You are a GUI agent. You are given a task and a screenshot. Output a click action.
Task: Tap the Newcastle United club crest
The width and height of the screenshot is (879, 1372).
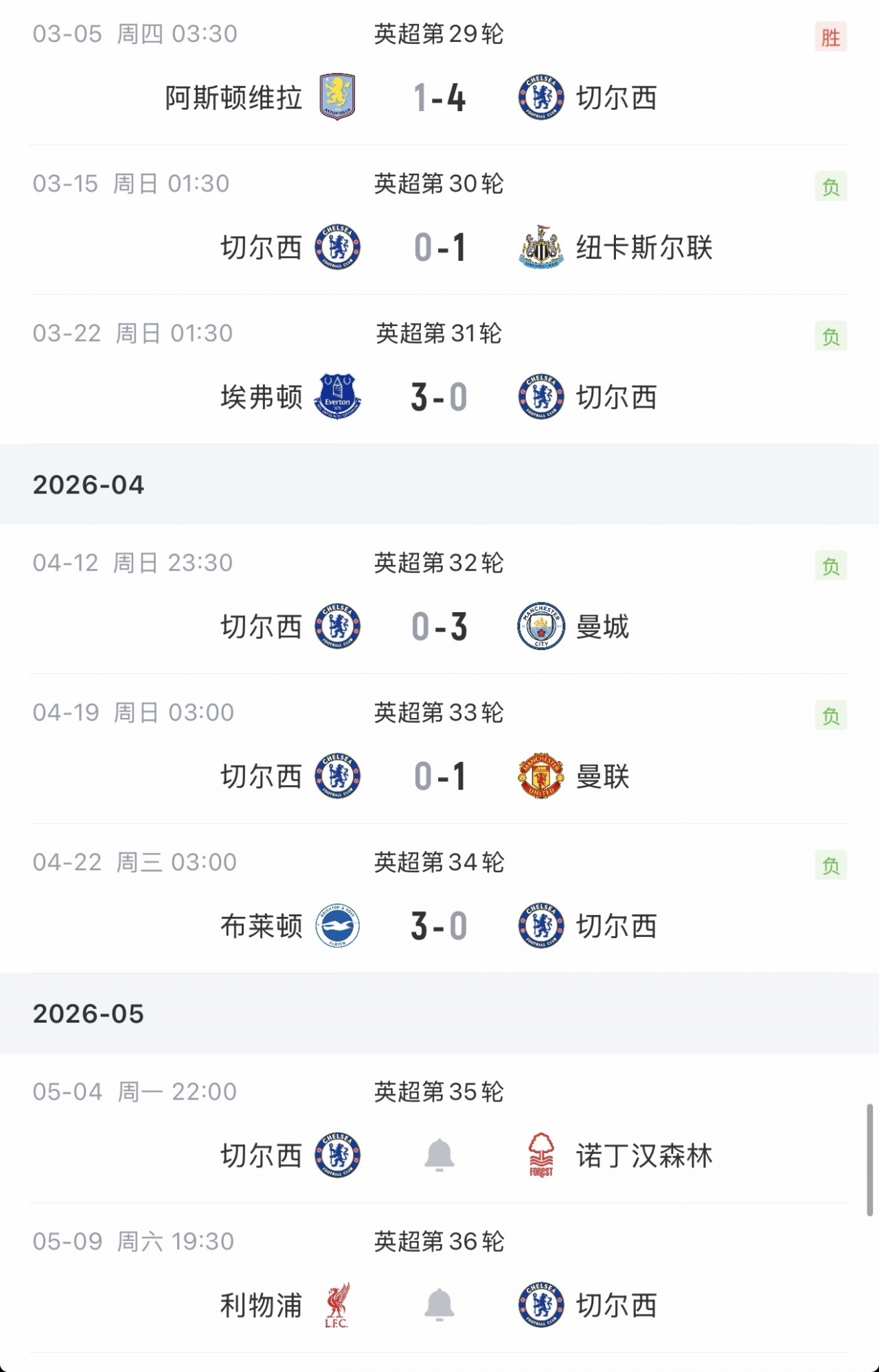(541, 247)
